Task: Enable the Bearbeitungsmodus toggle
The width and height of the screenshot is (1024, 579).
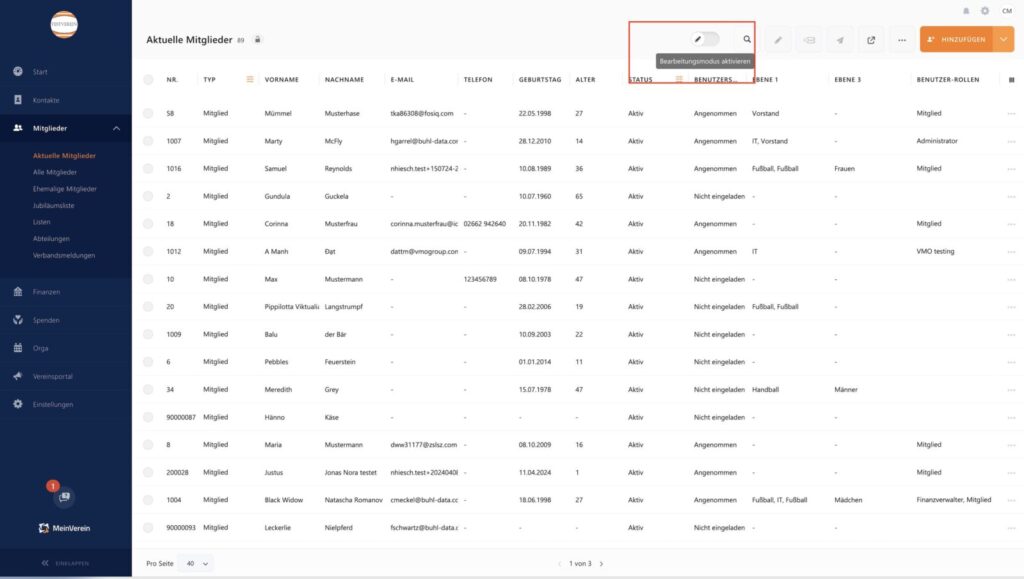Action: tap(706, 39)
